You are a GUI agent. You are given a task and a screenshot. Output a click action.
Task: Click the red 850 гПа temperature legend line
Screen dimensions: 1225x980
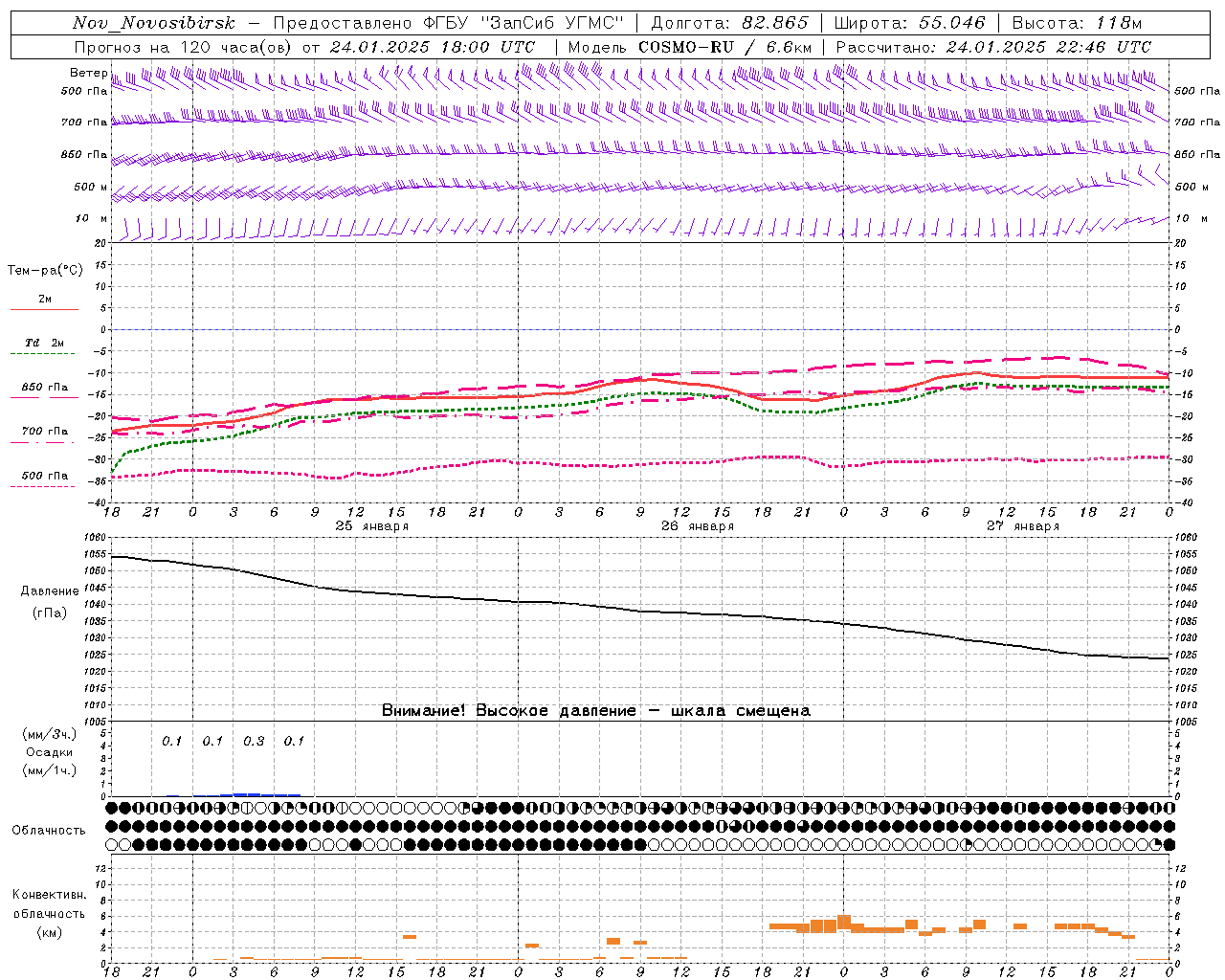(44, 398)
